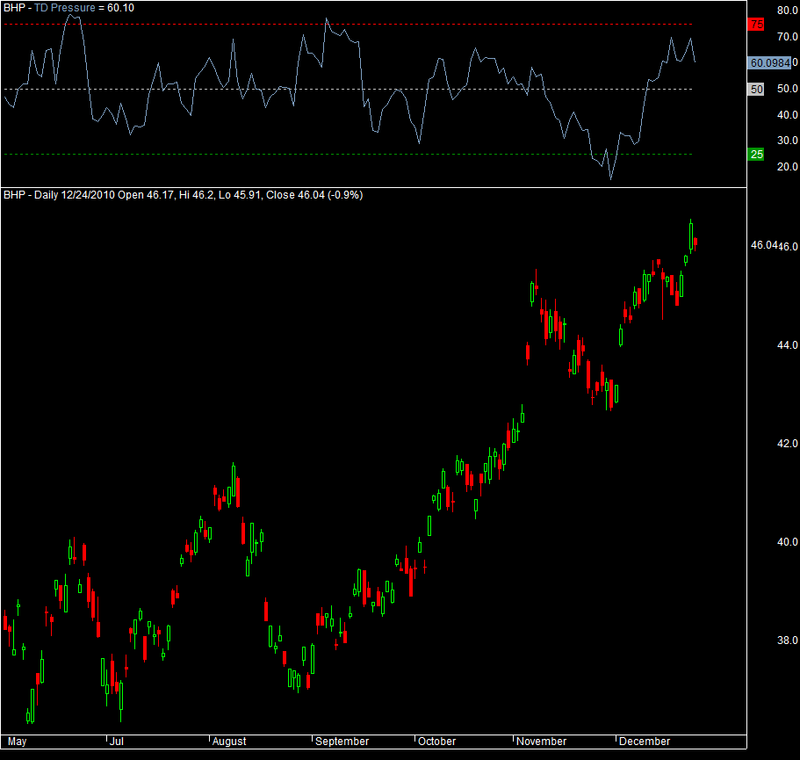Click the August label on the time axis
This screenshot has height=760, width=800.
229,741
